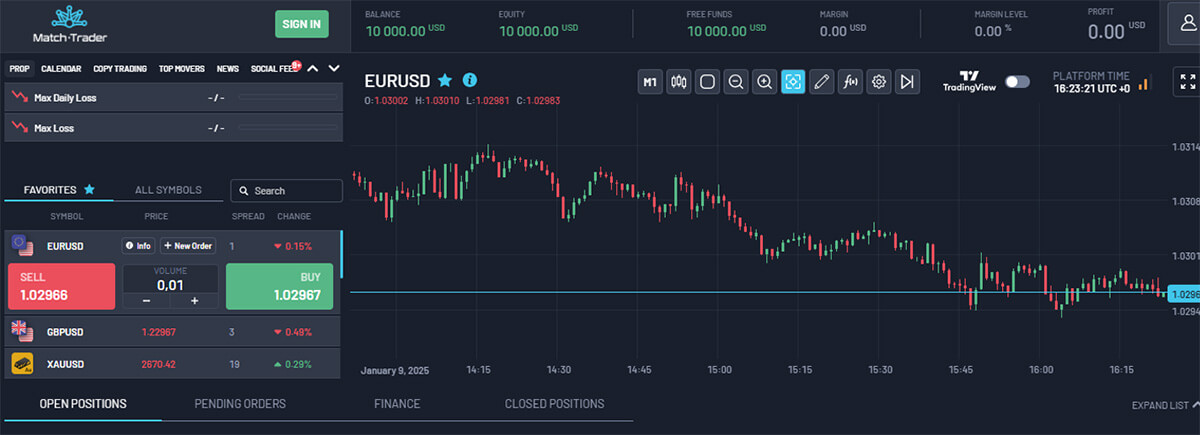Click the zoom in magnifier icon
Viewport: 1200px width, 435px height.
[764, 82]
